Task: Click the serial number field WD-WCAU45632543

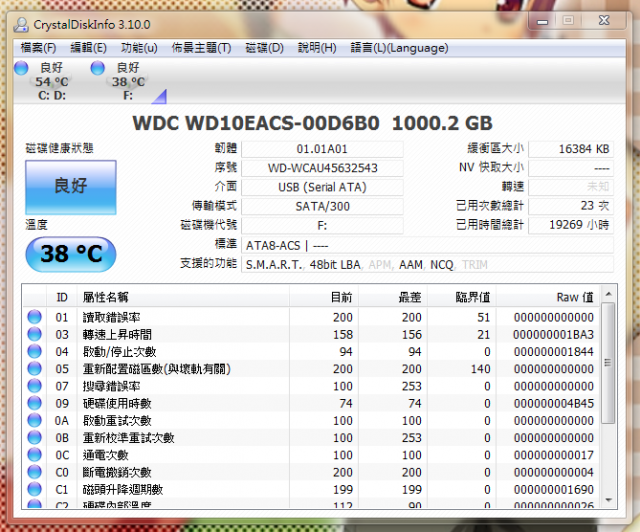Action: click(x=322, y=168)
